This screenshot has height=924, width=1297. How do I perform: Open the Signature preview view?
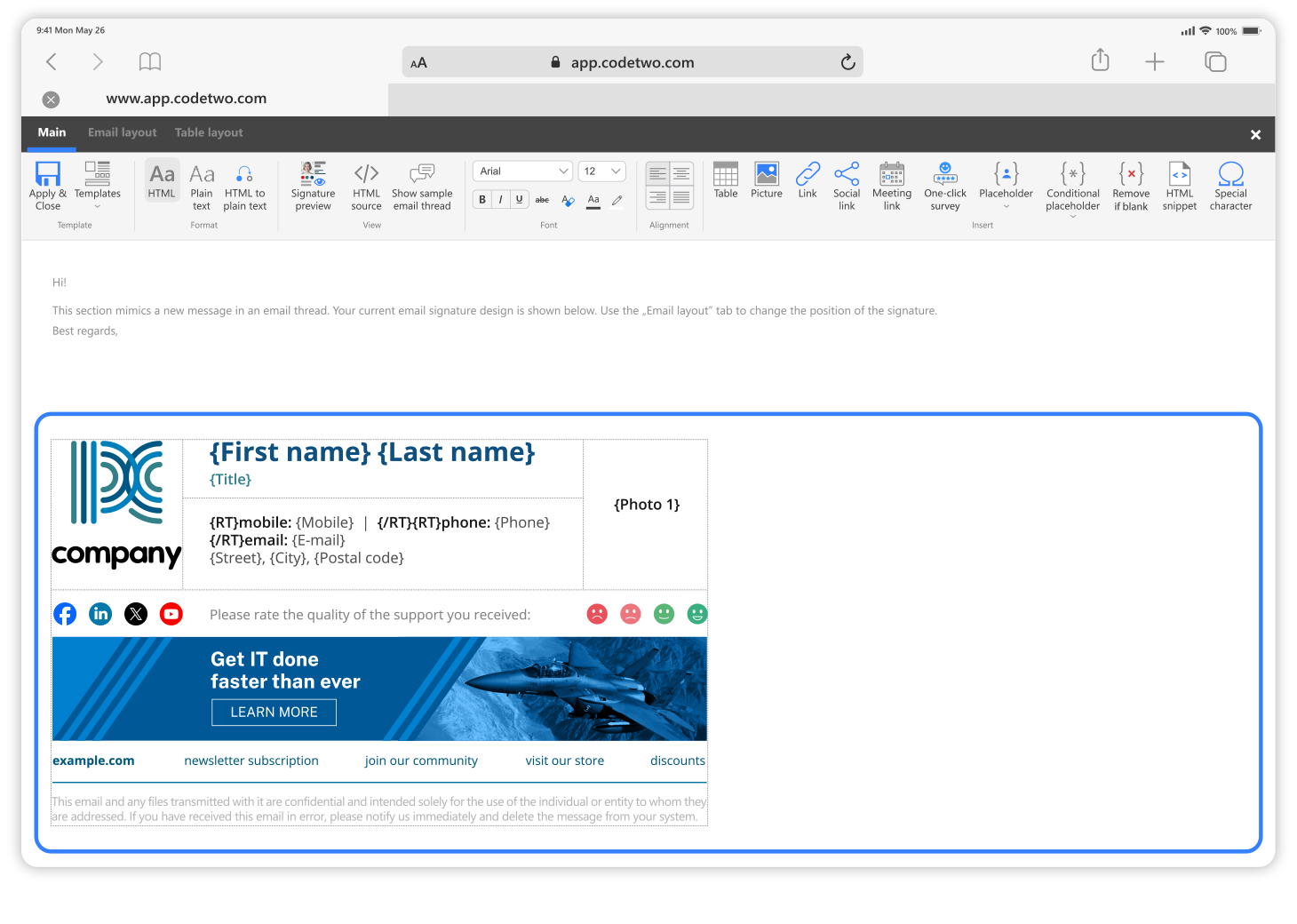(313, 186)
